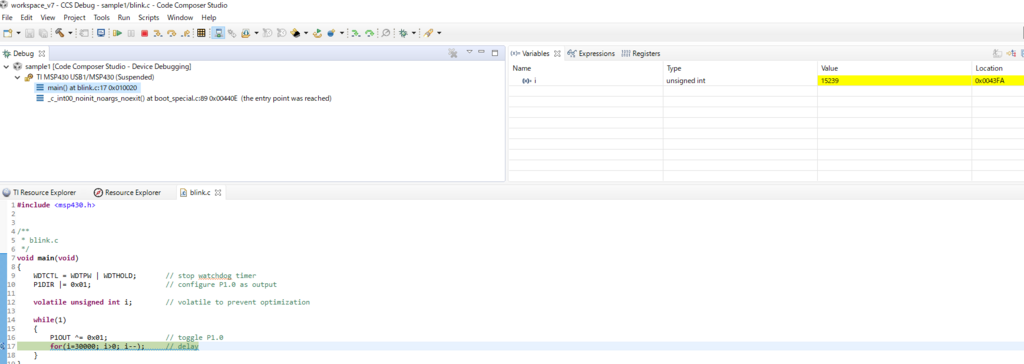
Task: Click the New file toolbar icon
Action: (7, 33)
